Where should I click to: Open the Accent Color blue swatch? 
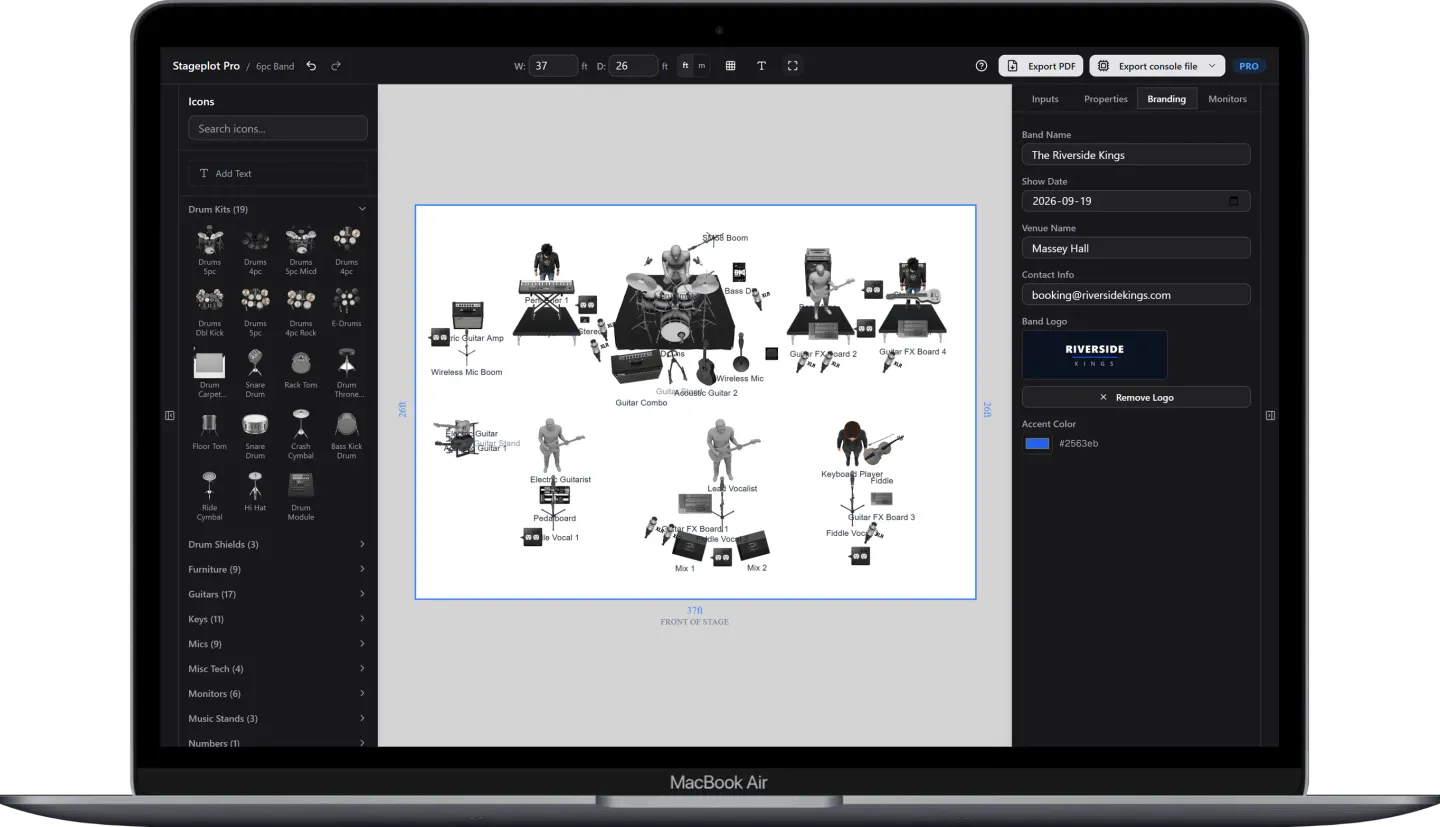[x=1038, y=443]
